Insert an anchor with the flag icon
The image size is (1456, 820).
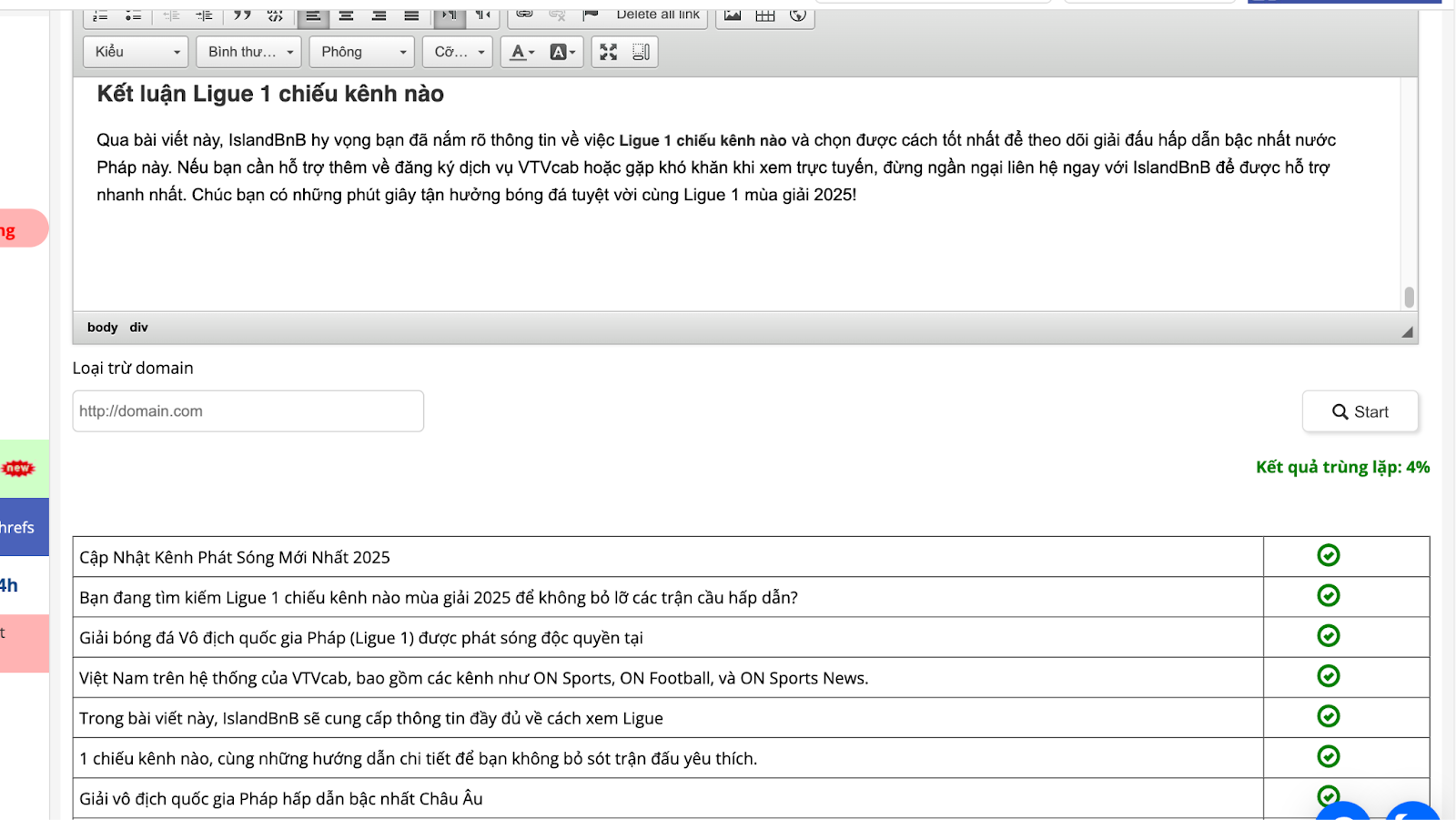tap(590, 15)
